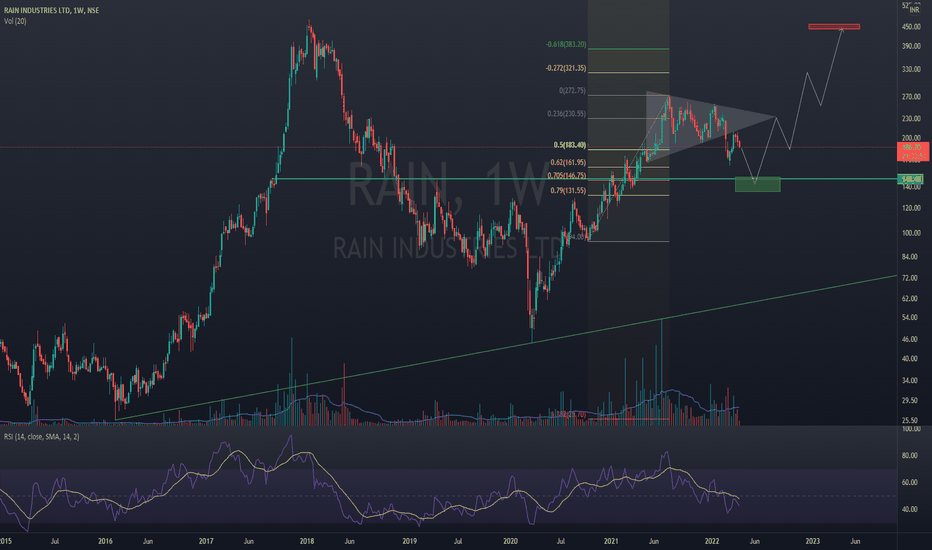The height and width of the screenshot is (550, 932).
Task: Click the 330.00 price axis label
Action: [911, 70]
